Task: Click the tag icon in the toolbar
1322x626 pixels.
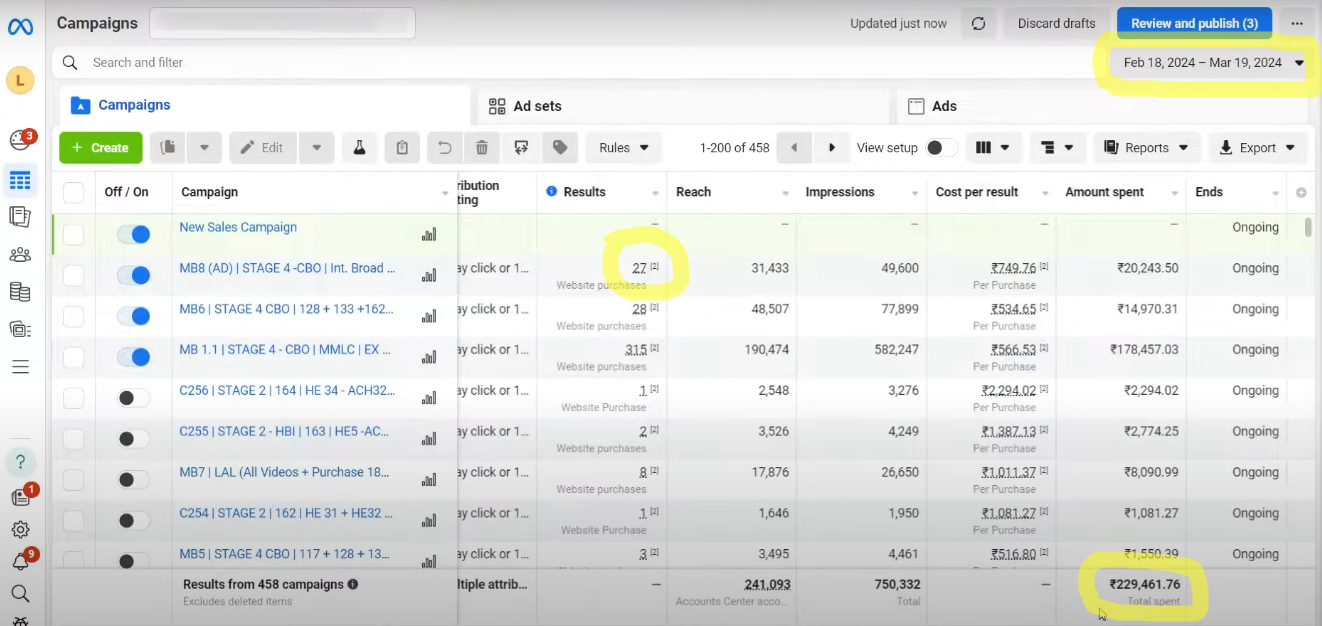Action: click(x=560, y=148)
